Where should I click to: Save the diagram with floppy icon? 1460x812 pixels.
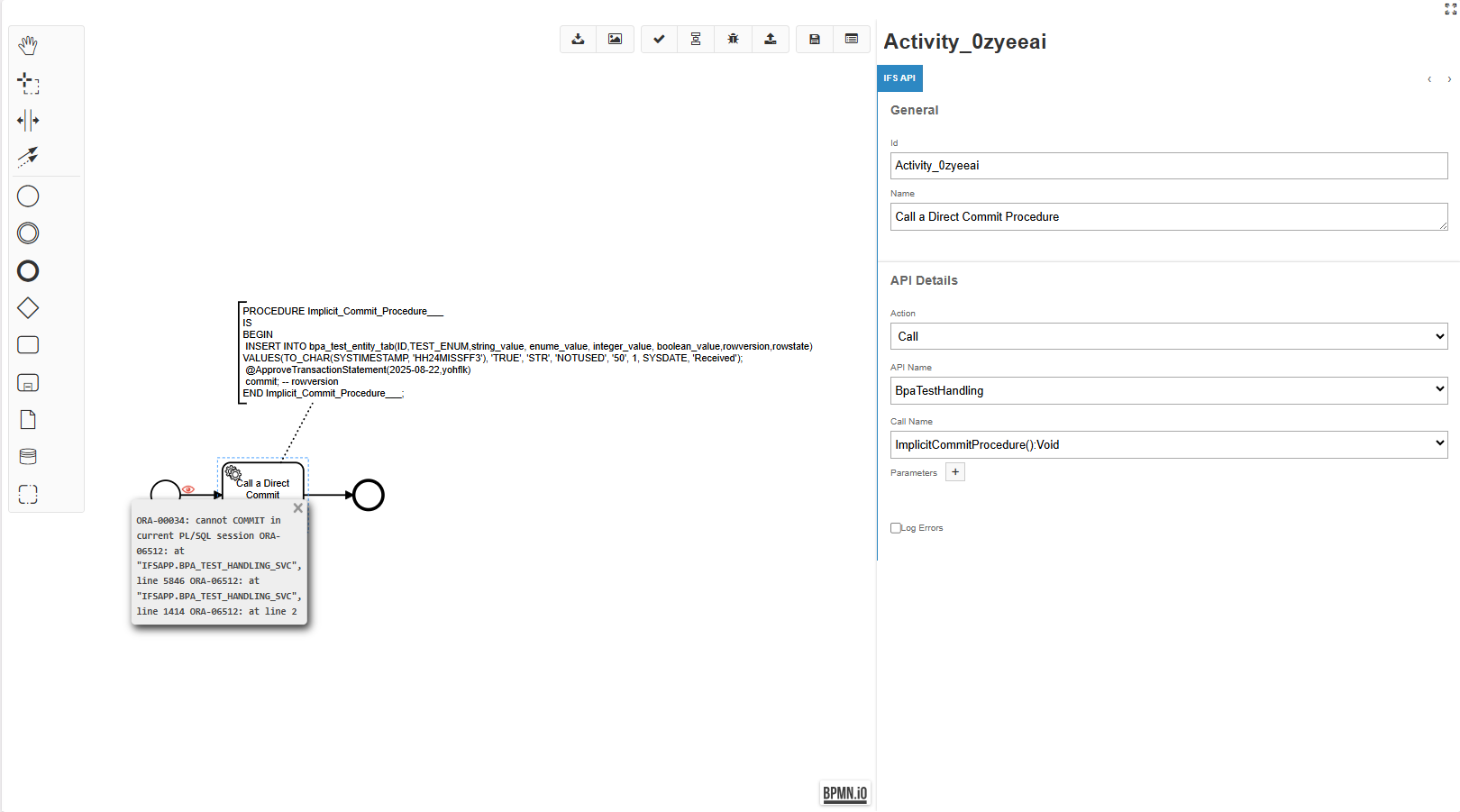pos(815,39)
